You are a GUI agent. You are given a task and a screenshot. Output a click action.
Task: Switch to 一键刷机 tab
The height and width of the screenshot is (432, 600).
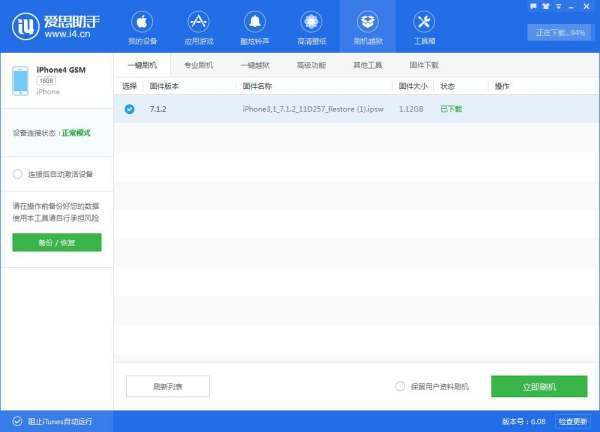[x=142, y=65]
